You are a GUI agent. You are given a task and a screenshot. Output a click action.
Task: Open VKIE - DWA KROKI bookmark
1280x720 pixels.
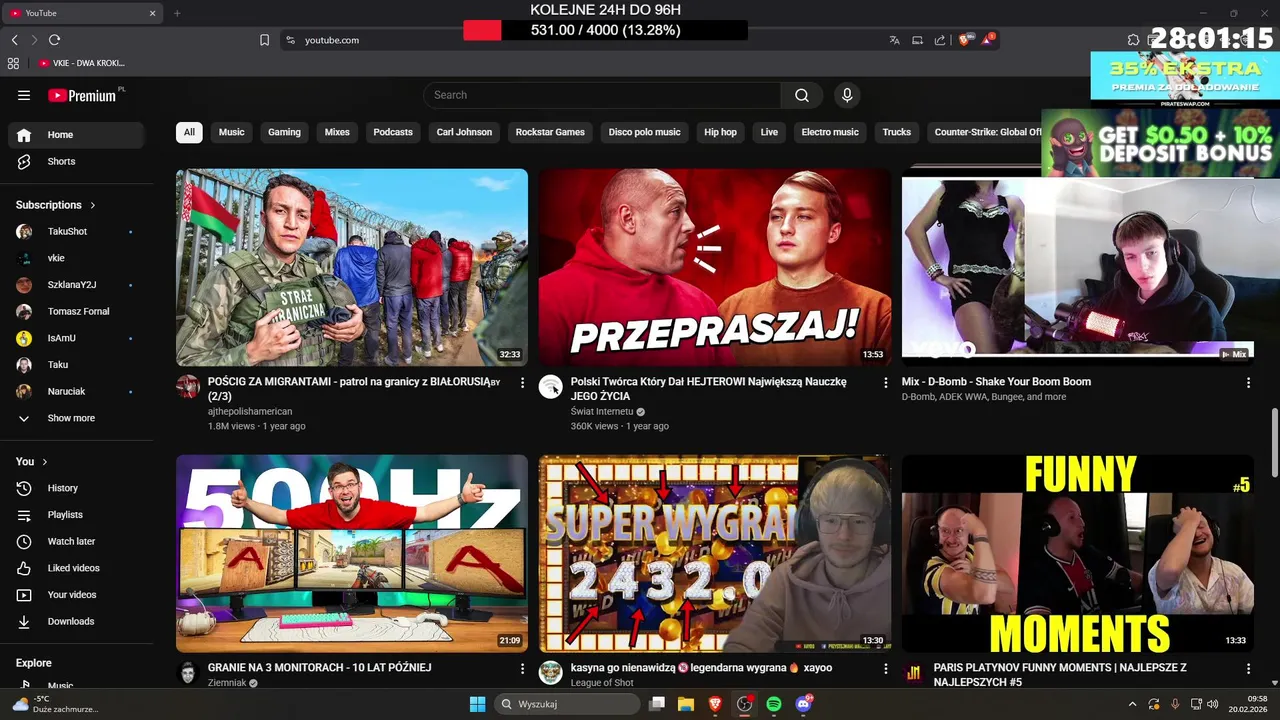tap(81, 63)
